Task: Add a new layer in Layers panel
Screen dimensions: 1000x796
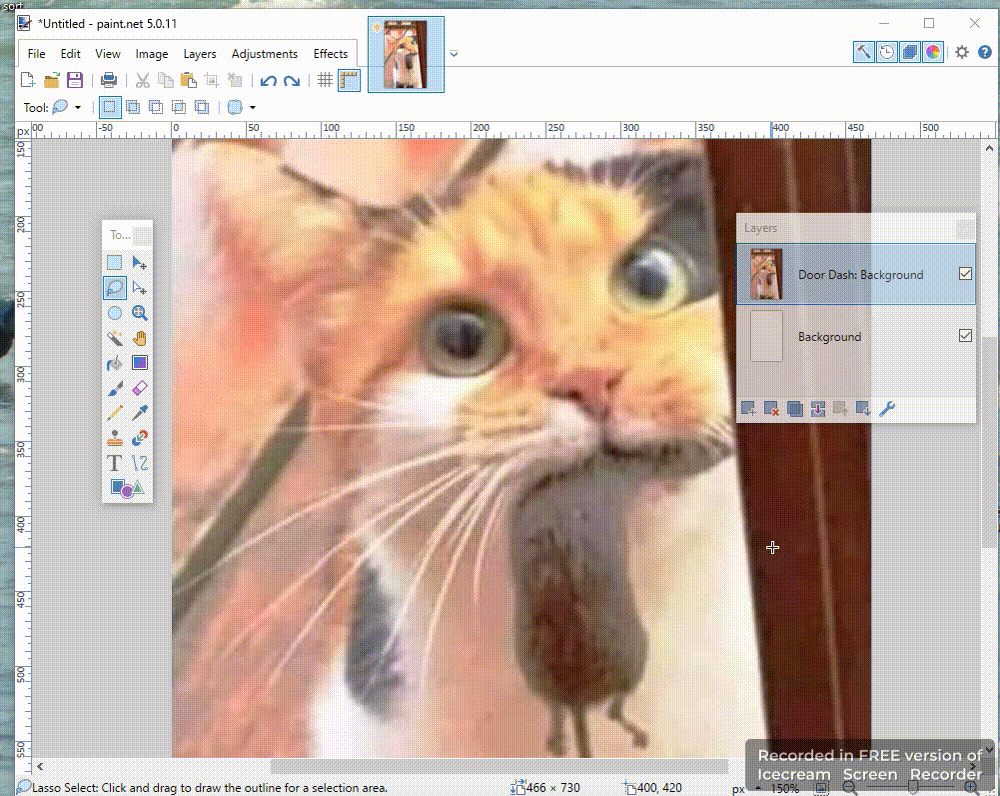Action: click(748, 409)
